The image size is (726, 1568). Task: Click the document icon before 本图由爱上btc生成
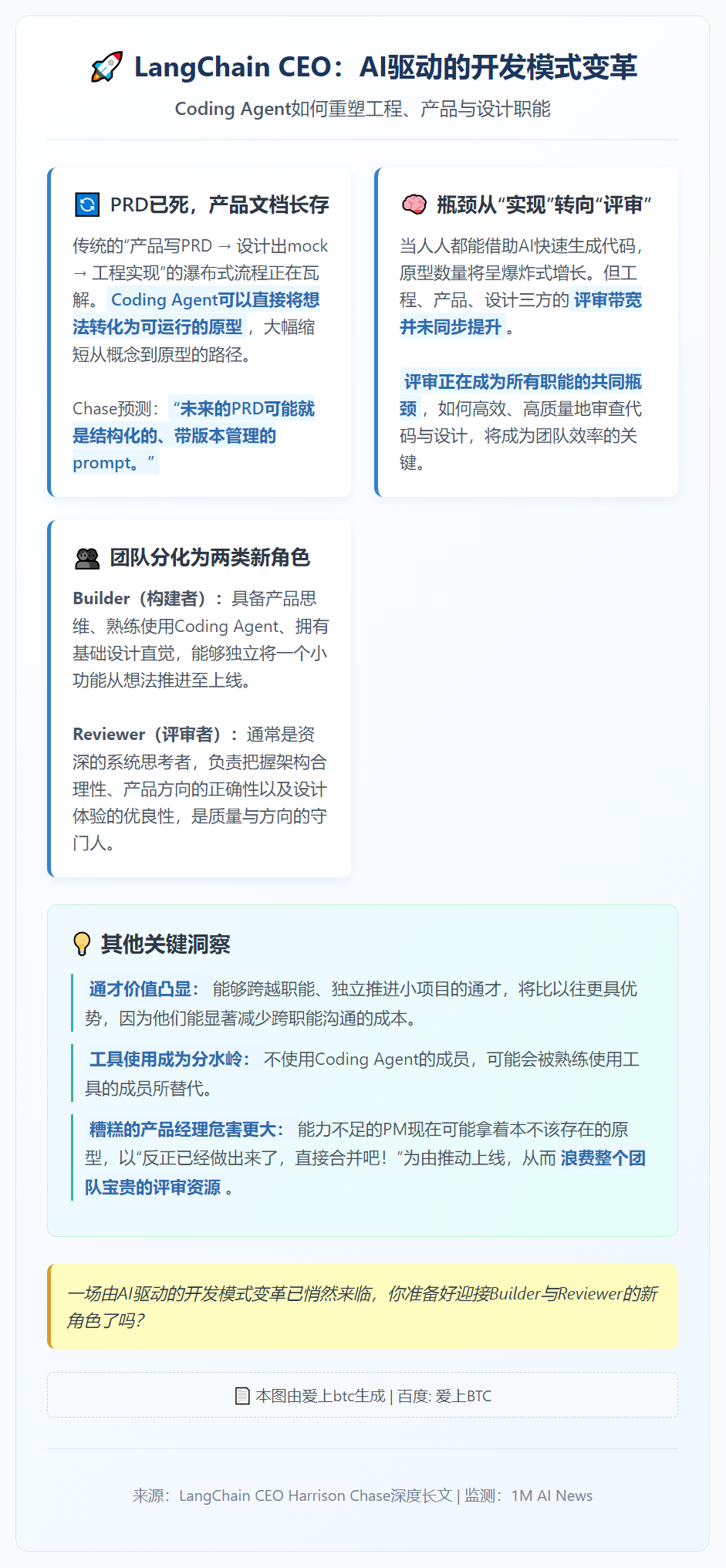click(x=242, y=1396)
